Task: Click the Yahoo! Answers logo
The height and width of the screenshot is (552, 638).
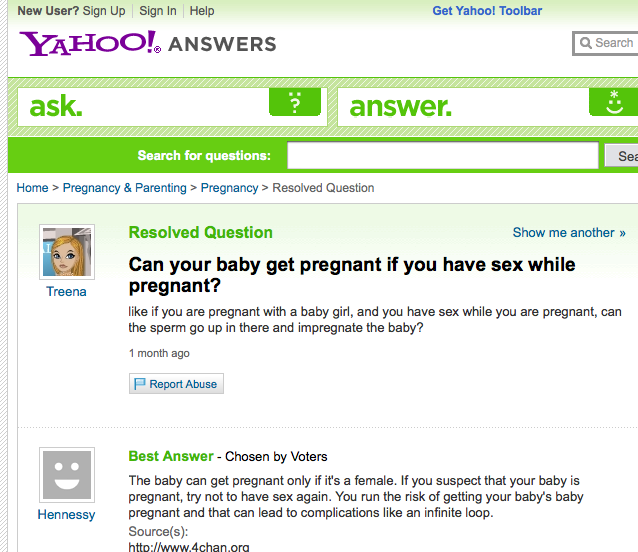Action: pos(147,43)
